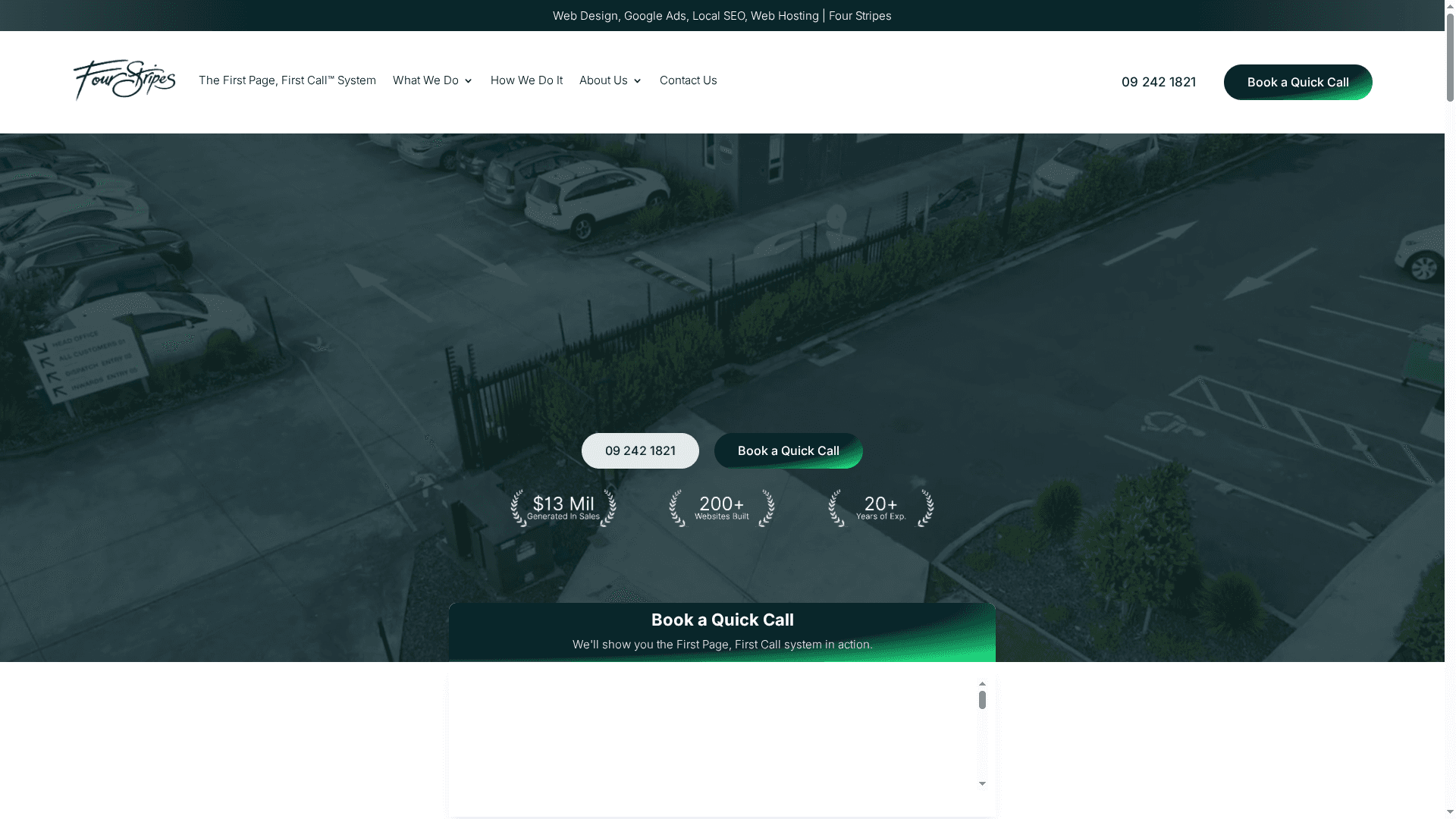
Task: Click the booking form scrollbar thumb
Action: pos(982,700)
